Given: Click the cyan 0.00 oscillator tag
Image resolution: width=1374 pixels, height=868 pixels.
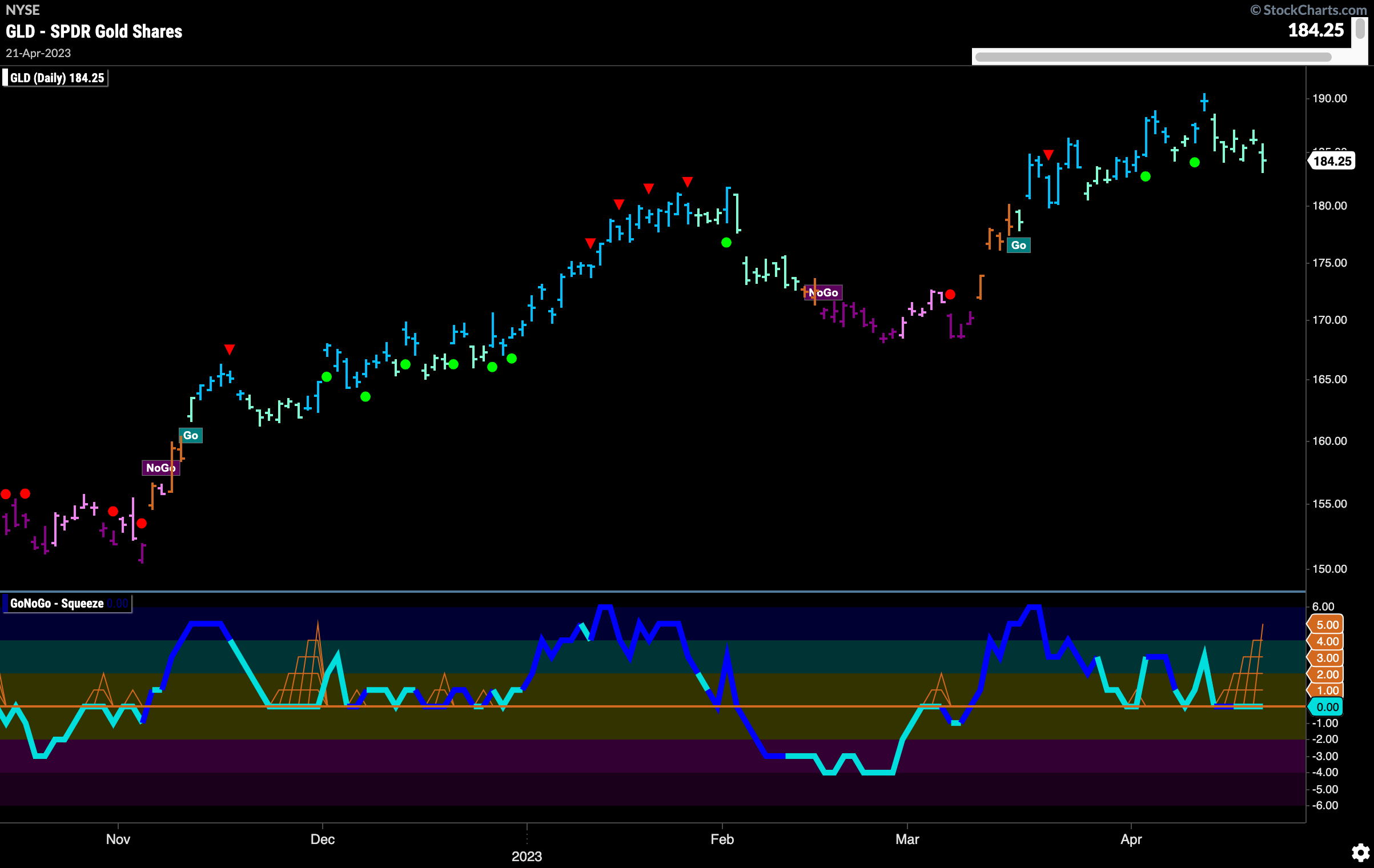Looking at the screenshot, I should (1326, 707).
